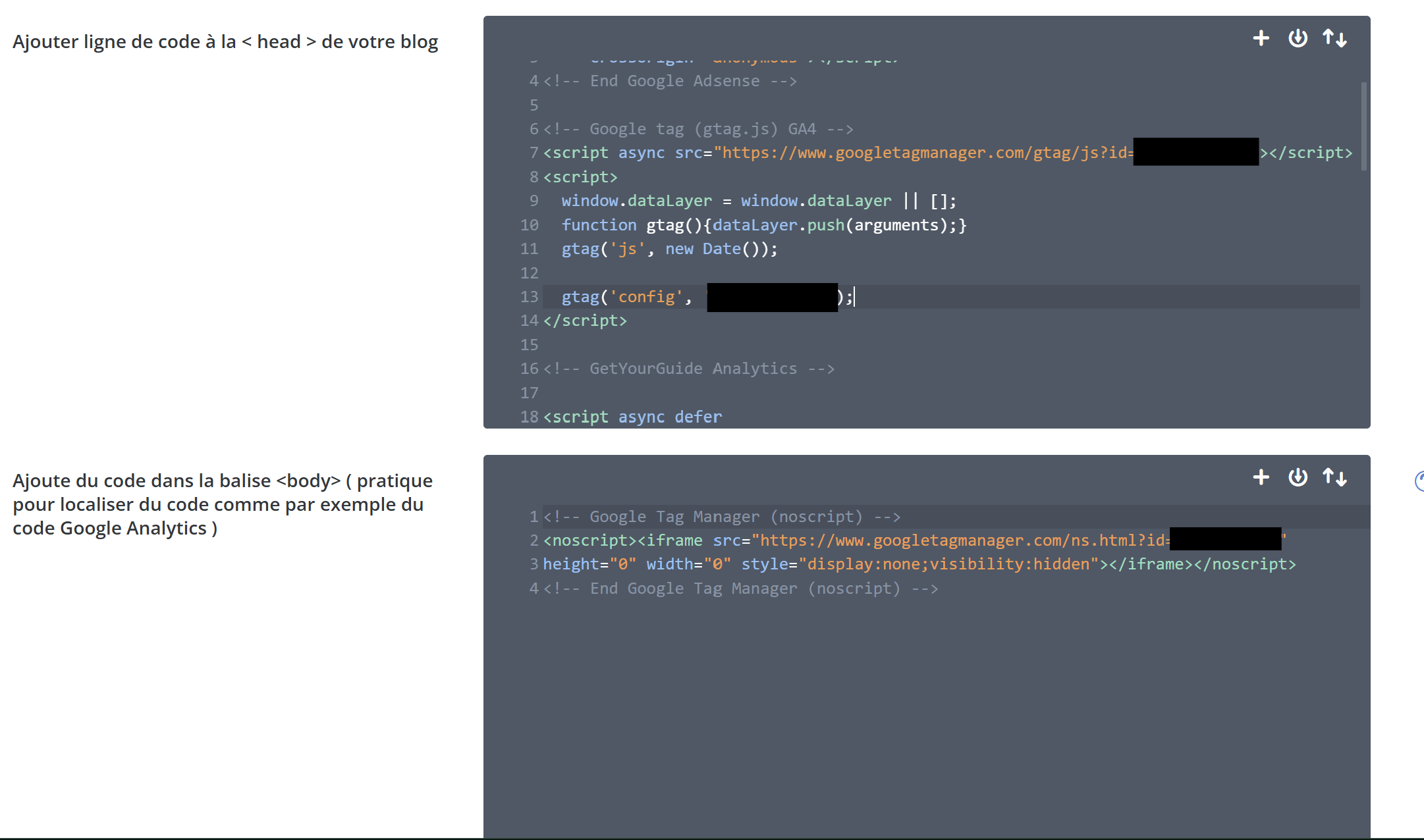The height and width of the screenshot is (840, 1424).
Task: Toggle the power icon in head code editor
Action: (x=1298, y=38)
